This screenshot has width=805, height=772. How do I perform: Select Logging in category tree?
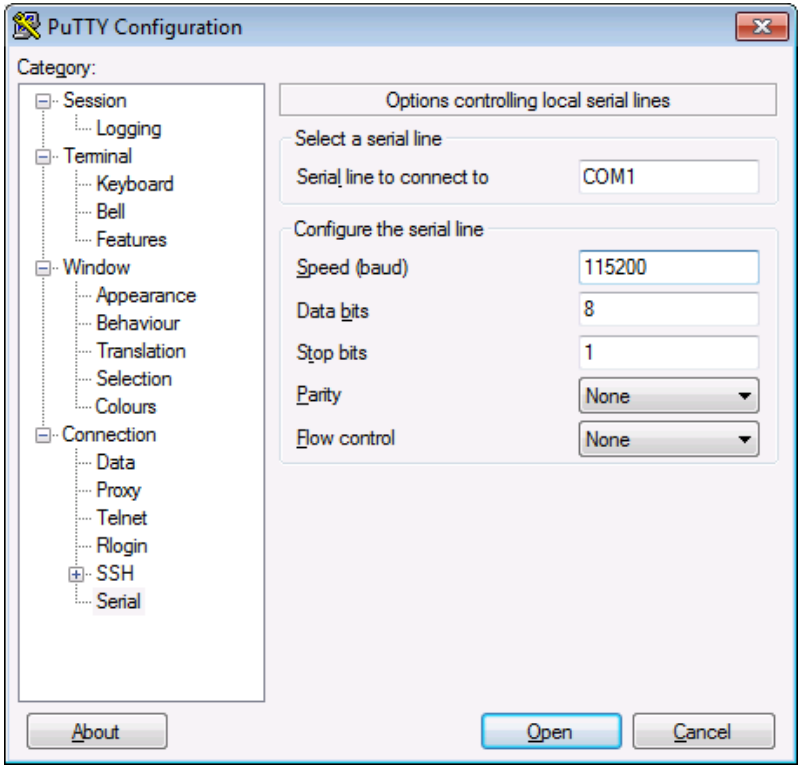point(128,129)
